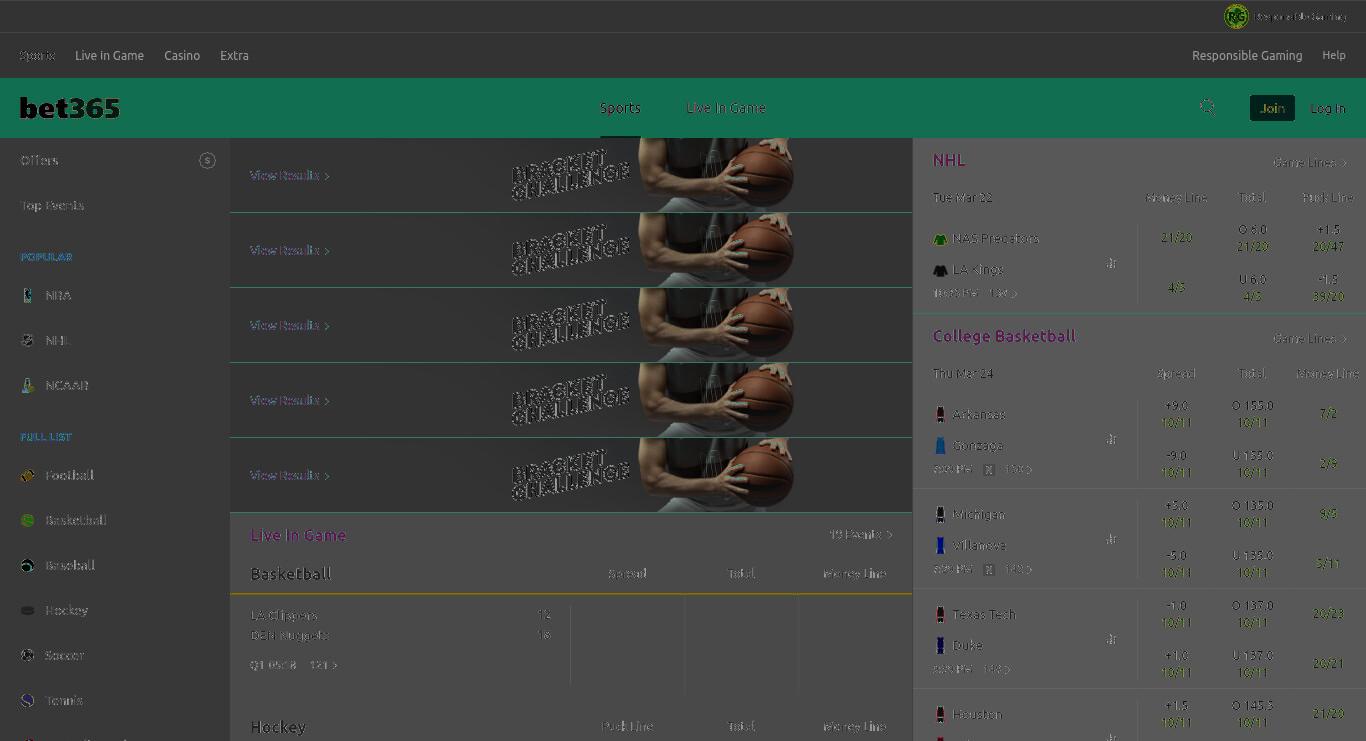This screenshot has height=741, width=1366.
Task: Select Sports in the top gray bar
Action: tap(37, 56)
